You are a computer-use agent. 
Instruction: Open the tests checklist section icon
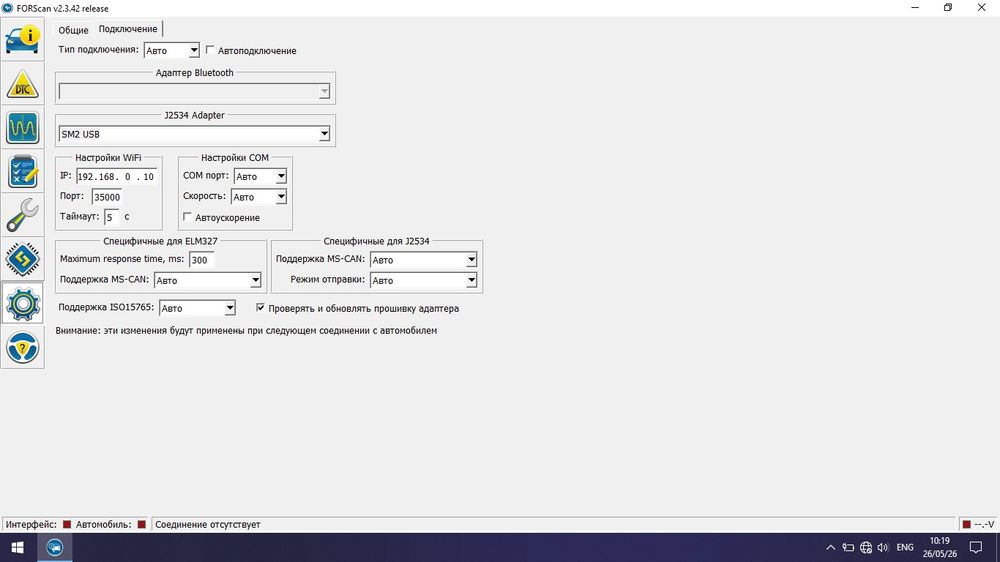[x=22, y=172]
